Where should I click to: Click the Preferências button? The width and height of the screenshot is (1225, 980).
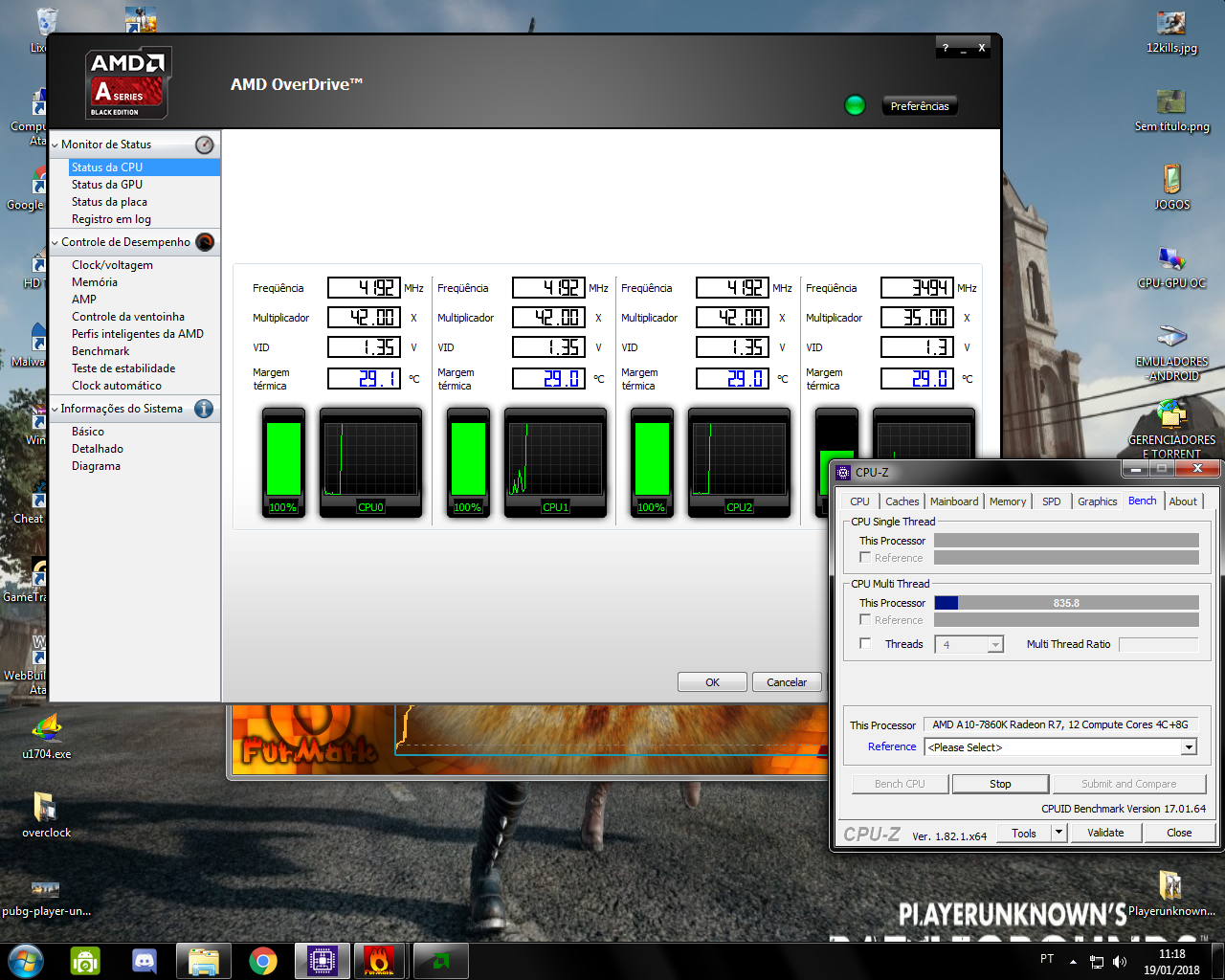(920, 106)
